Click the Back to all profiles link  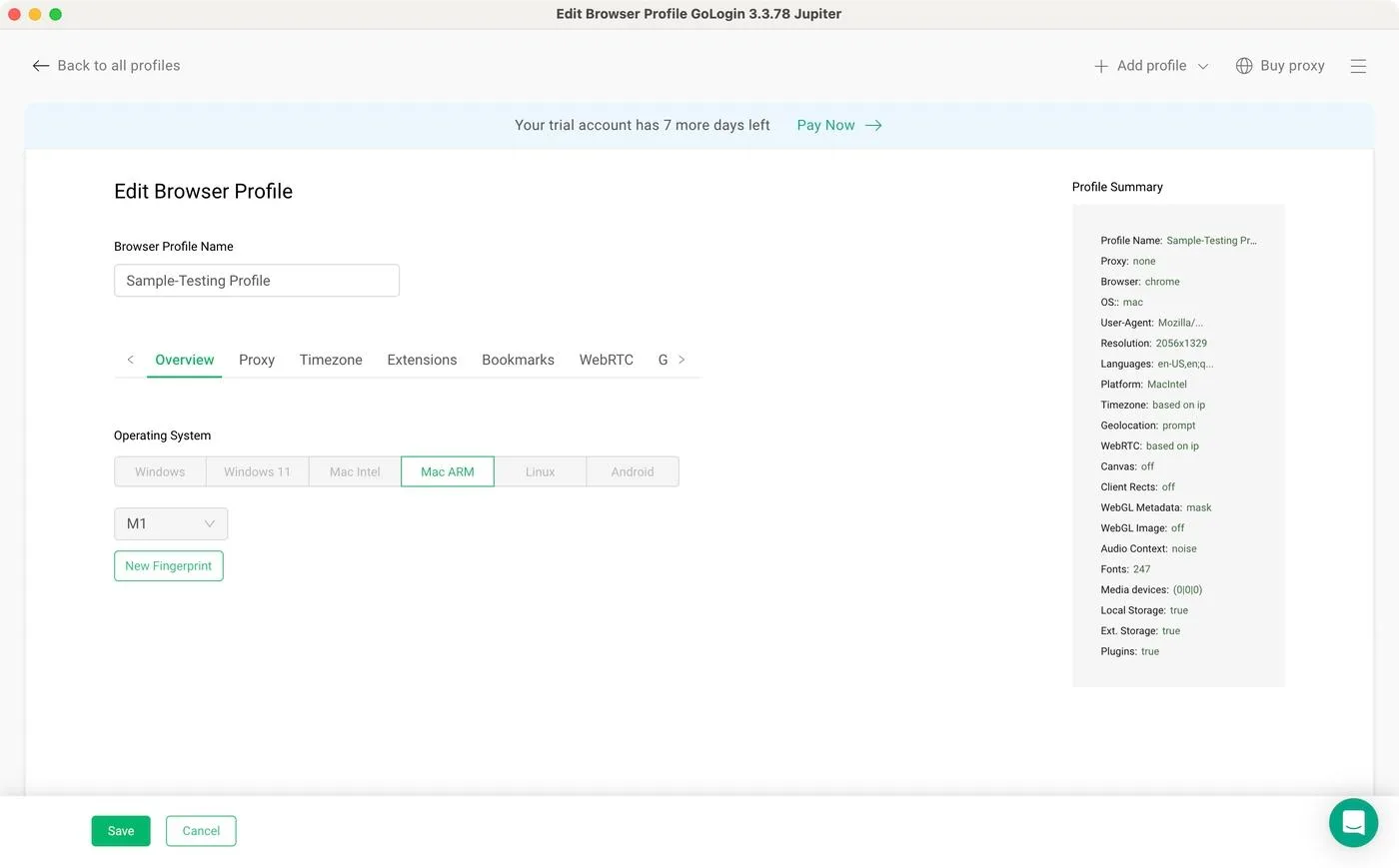pos(119,66)
